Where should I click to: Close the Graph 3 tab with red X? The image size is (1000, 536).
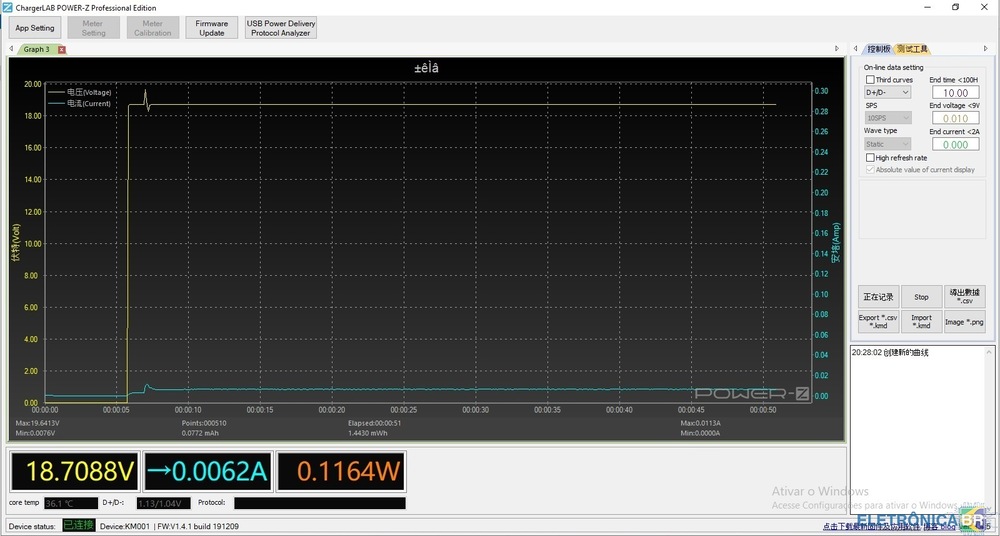61,49
